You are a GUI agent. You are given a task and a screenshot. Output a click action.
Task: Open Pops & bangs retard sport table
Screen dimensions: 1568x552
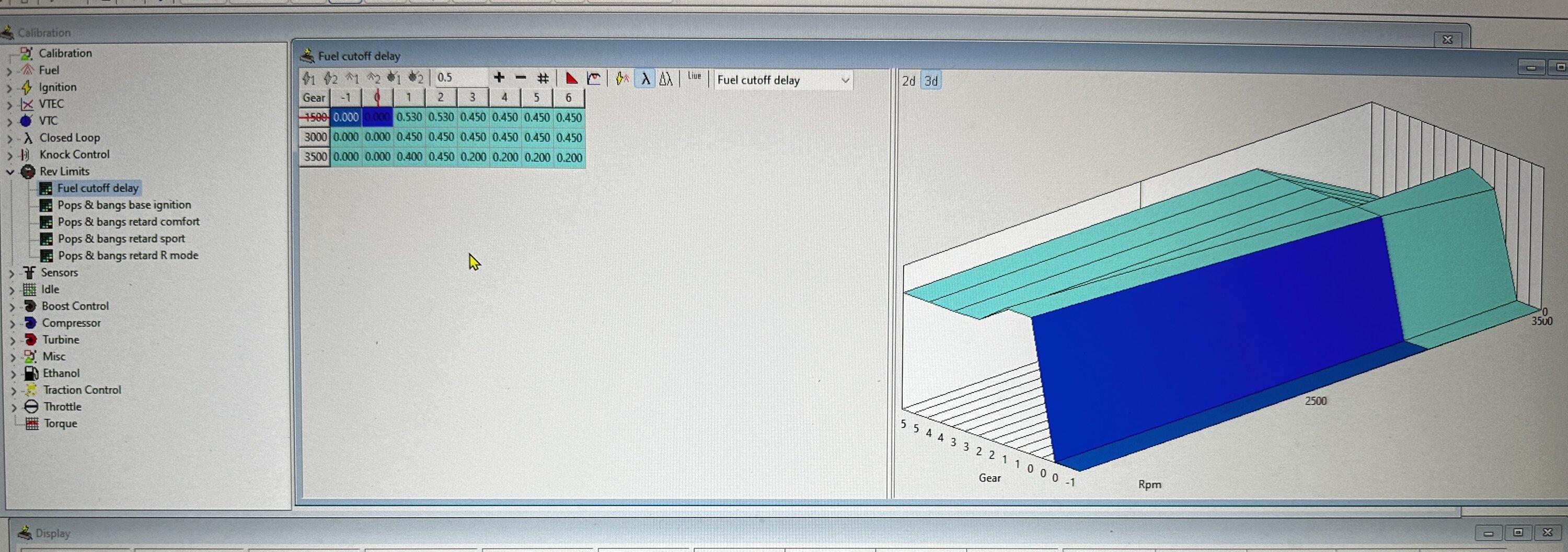[x=121, y=238]
